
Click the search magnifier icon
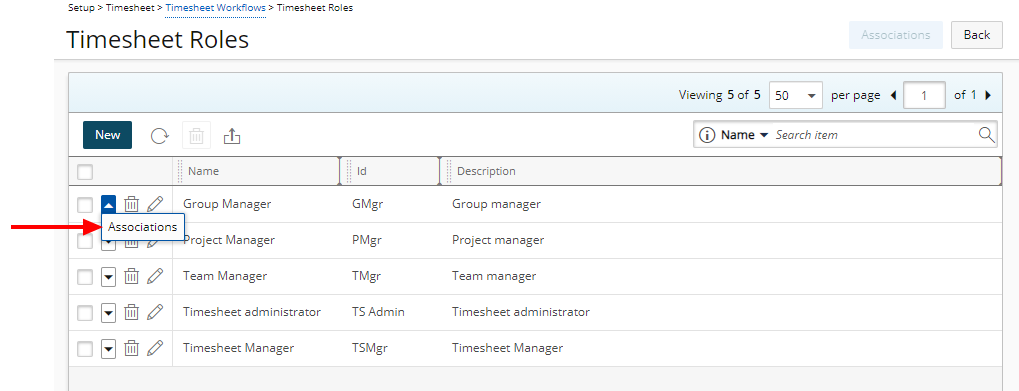[x=987, y=134]
